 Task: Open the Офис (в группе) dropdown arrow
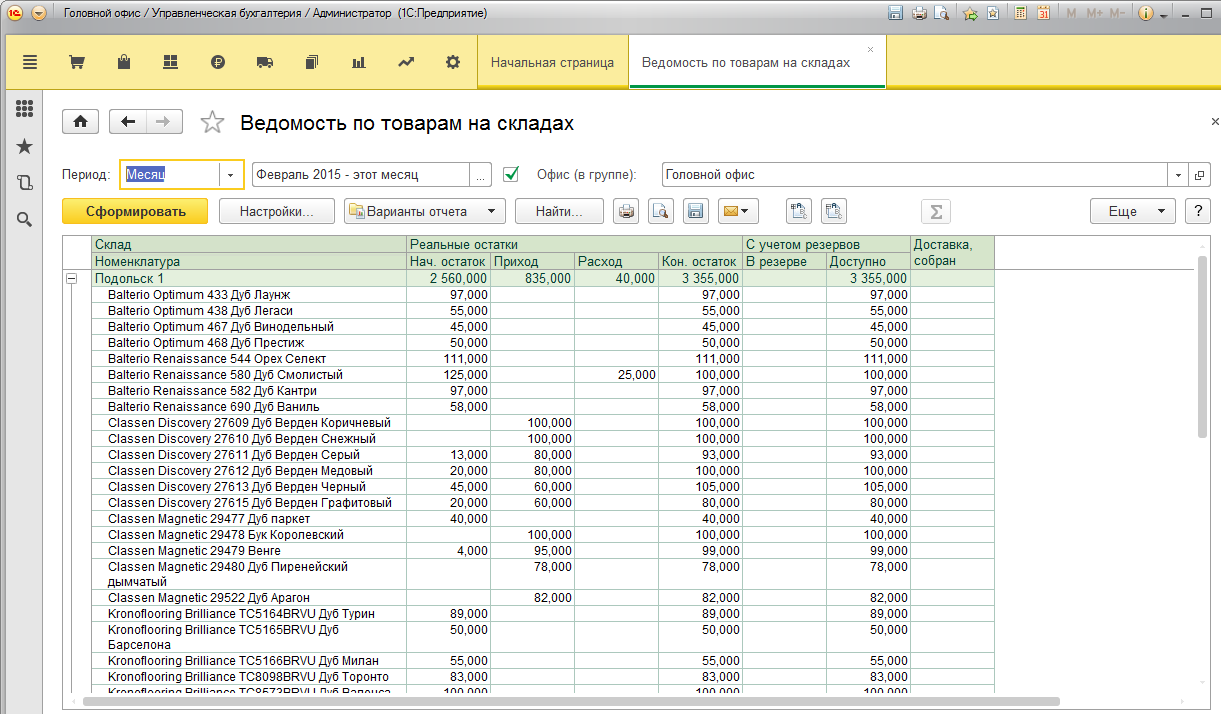1179,174
